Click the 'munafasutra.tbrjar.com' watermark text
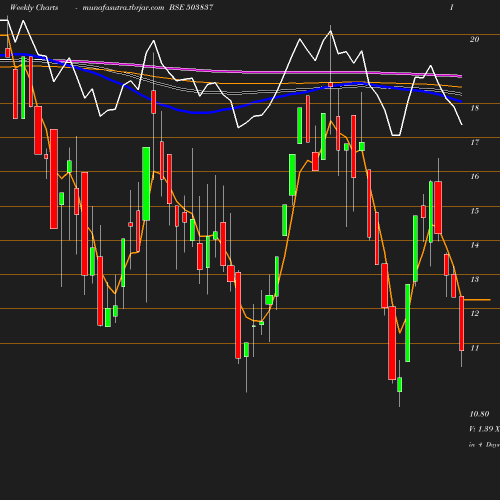500x500 pixels. pos(123,7)
